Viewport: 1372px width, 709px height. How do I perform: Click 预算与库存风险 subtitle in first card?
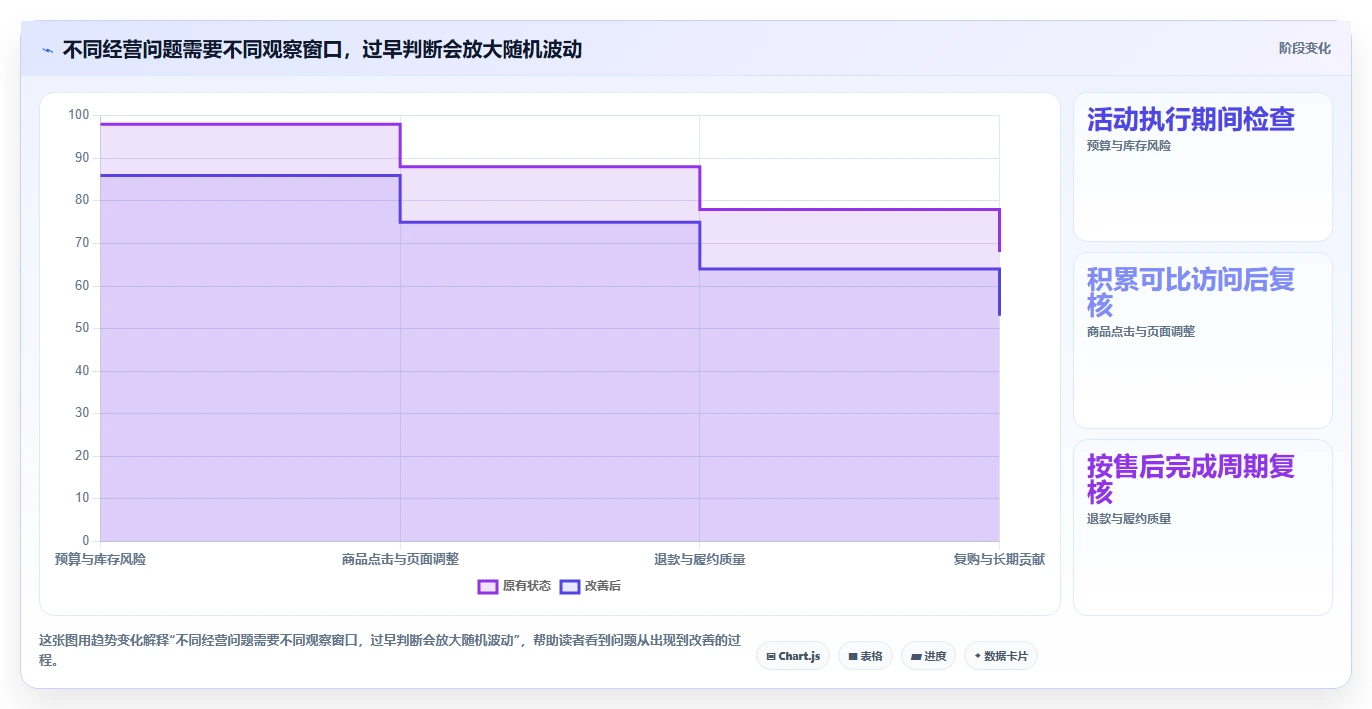pos(1128,146)
